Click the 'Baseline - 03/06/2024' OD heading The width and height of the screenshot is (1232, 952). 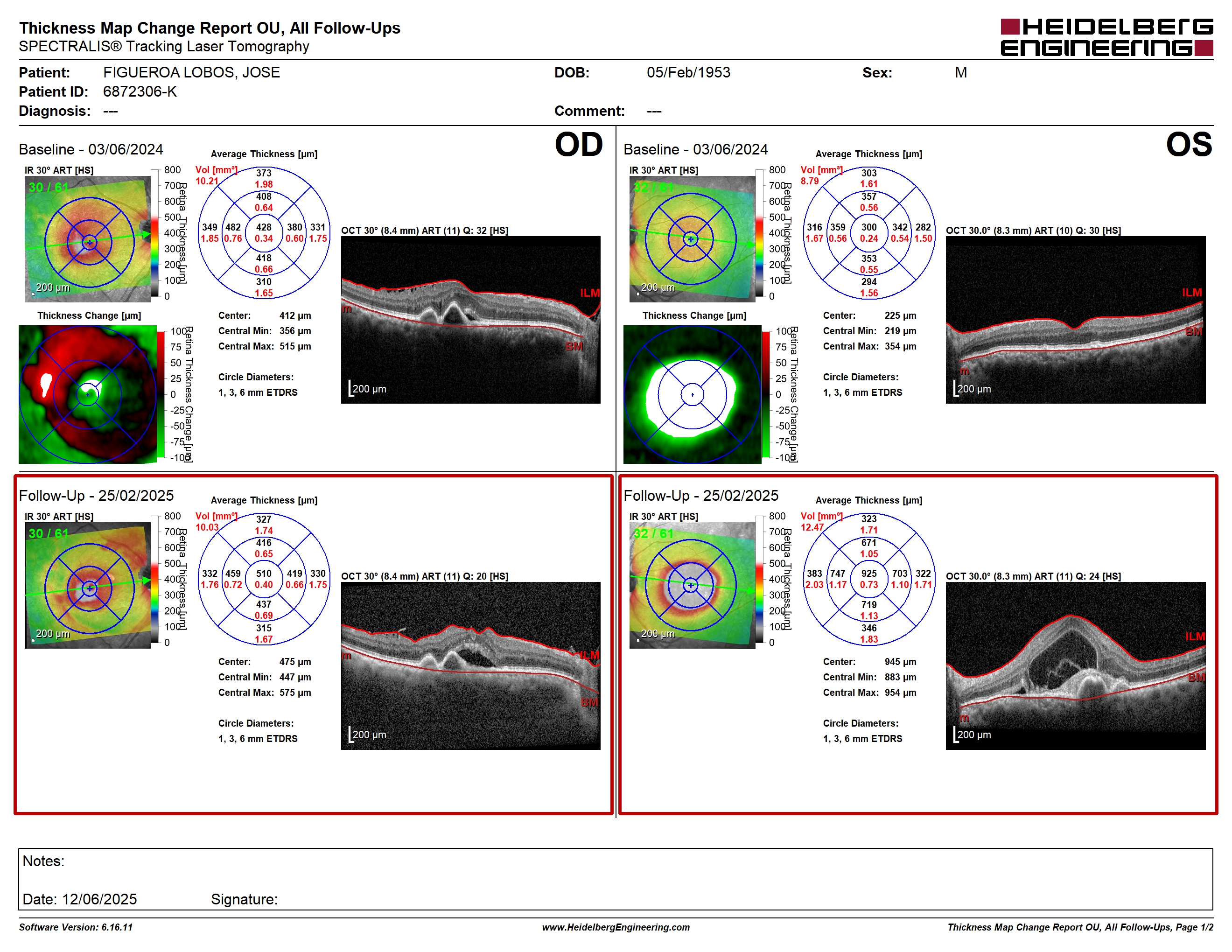(x=91, y=149)
